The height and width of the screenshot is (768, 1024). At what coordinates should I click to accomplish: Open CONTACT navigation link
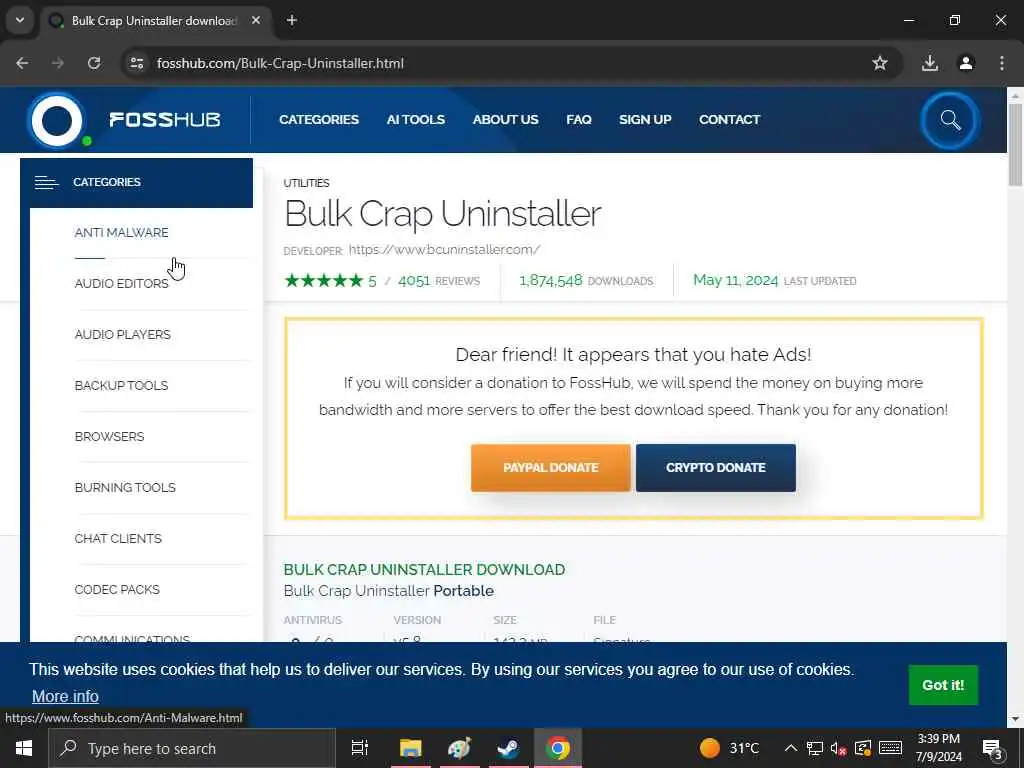coord(729,120)
